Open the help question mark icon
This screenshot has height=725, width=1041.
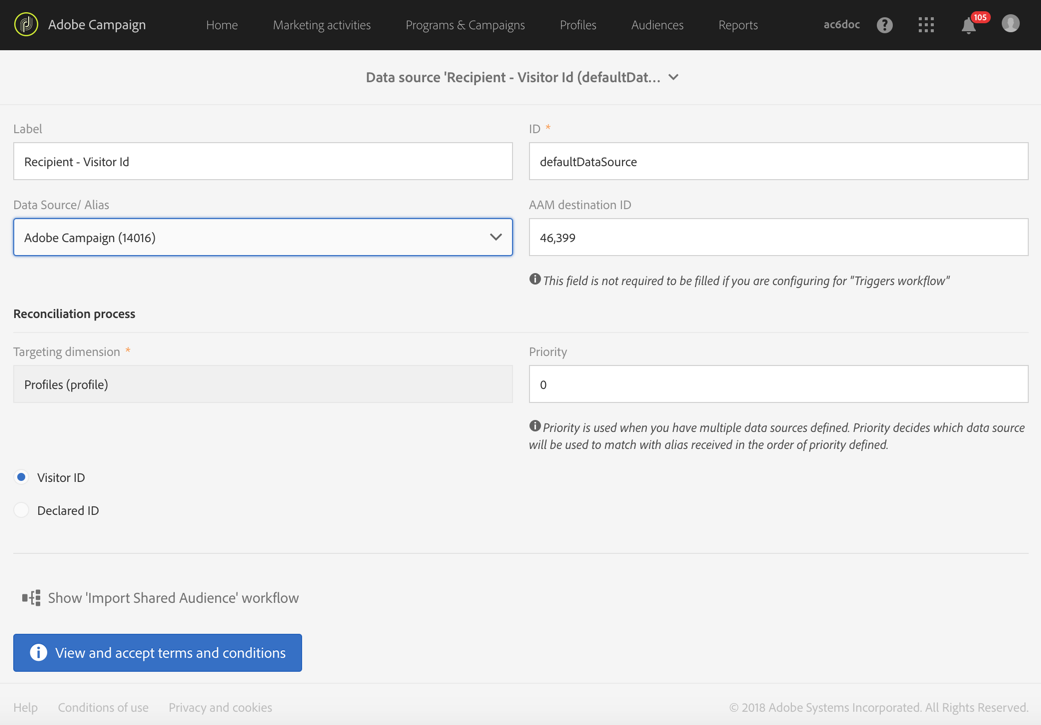(x=885, y=25)
